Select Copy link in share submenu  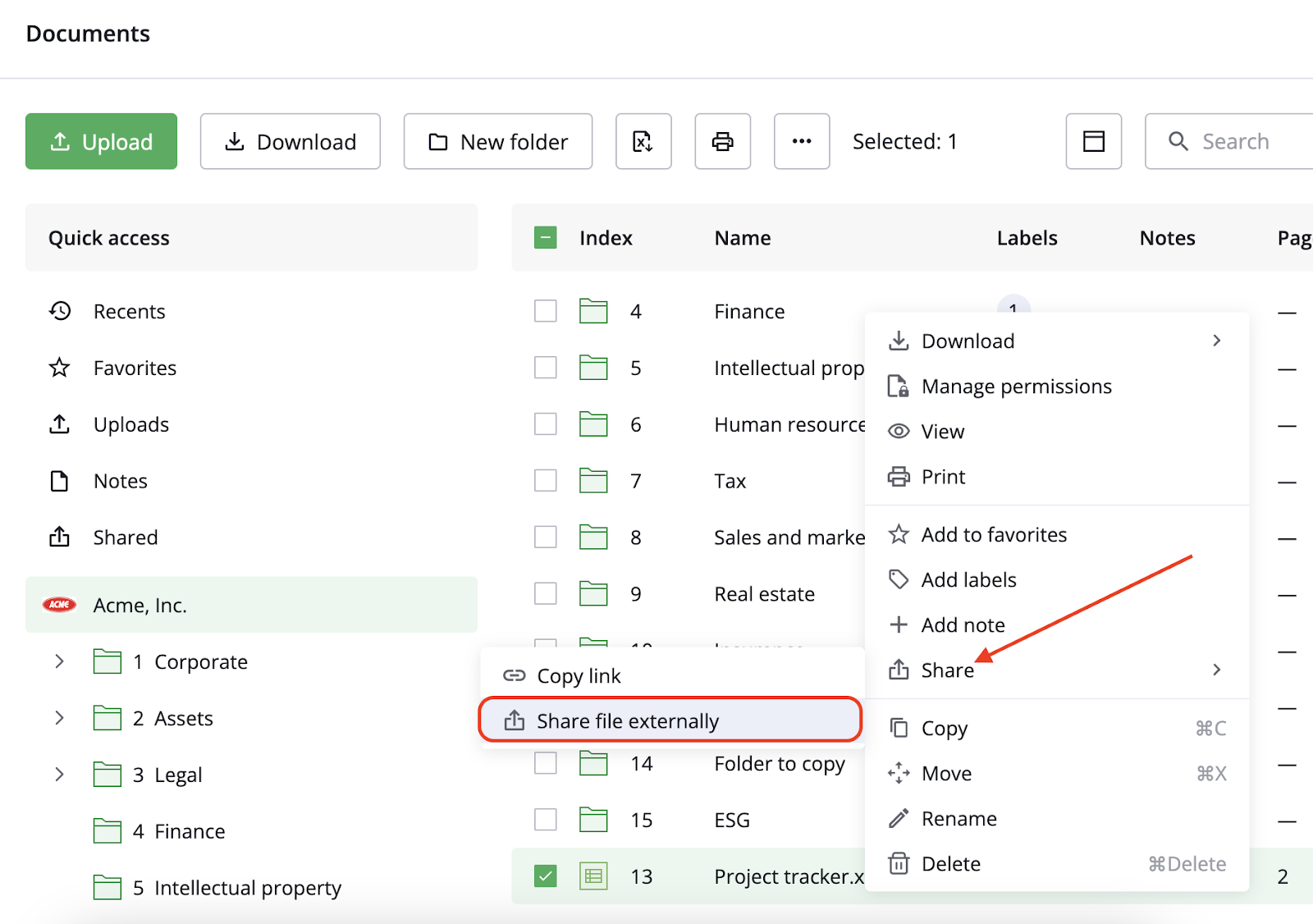[670, 675]
